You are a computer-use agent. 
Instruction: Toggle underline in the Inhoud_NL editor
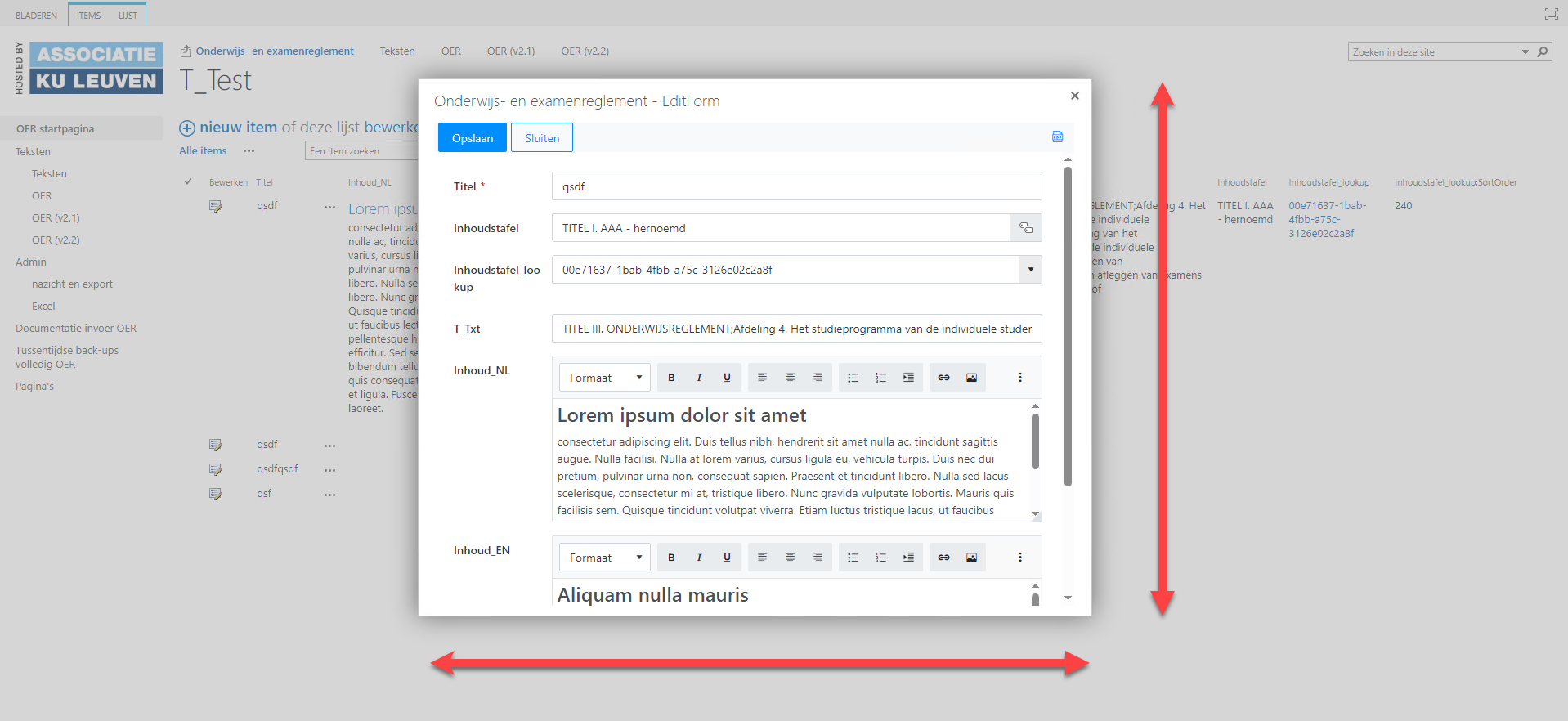point(727,378)
